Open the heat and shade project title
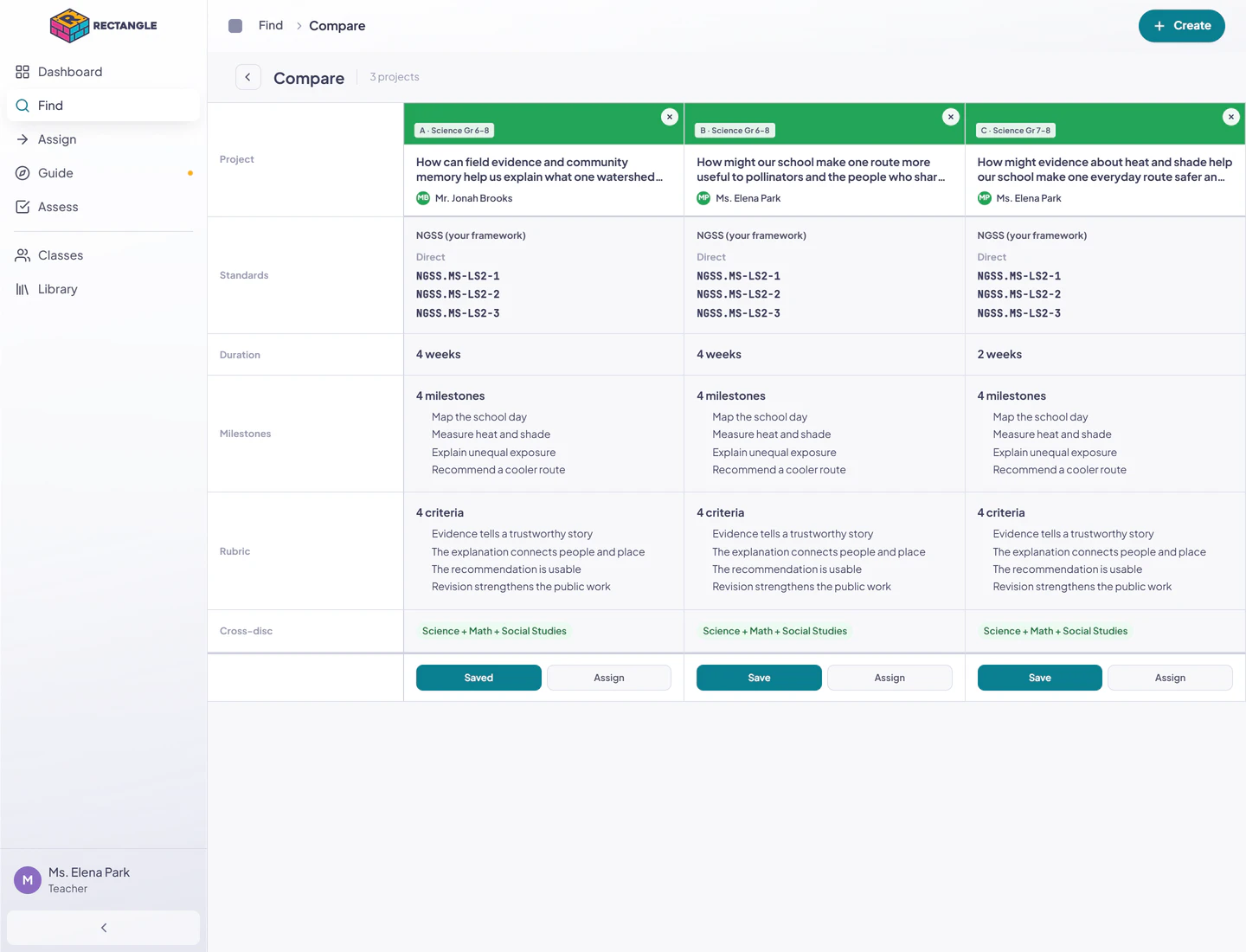 click(1105, 170)
